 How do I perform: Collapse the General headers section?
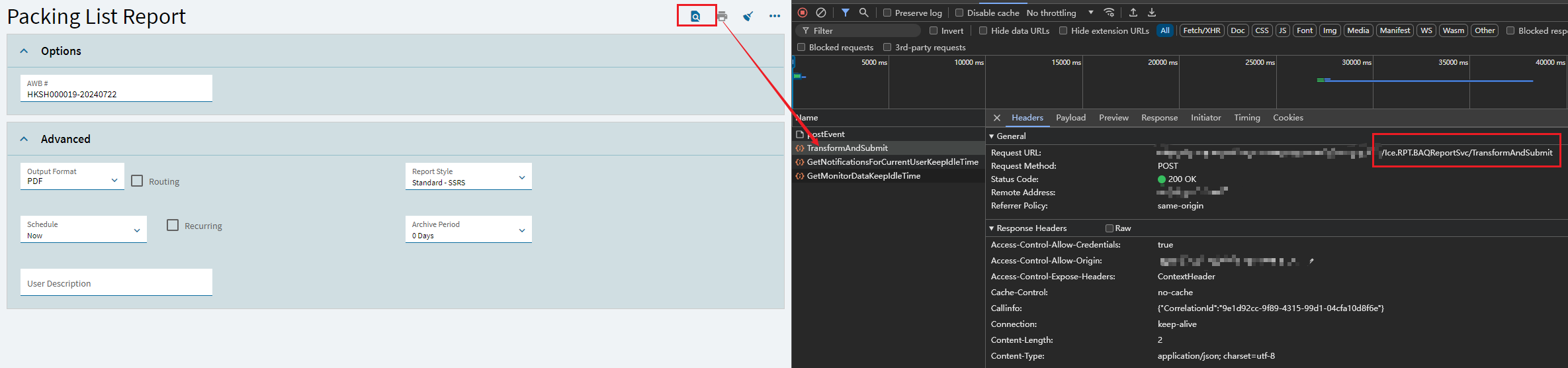(x=992, y=136)
